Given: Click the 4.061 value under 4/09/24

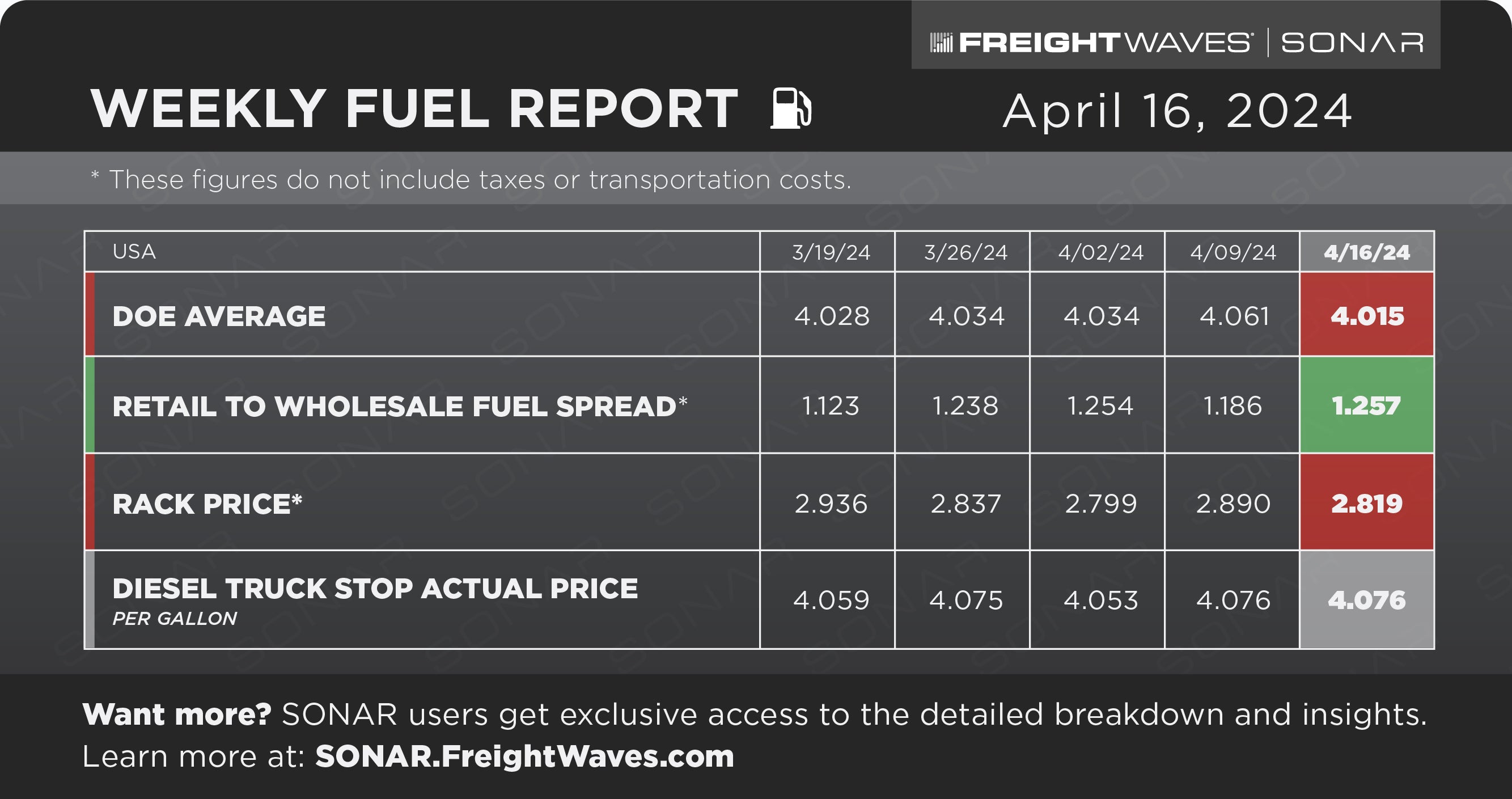Looking at the screenshot, I should coord(1233,316).
